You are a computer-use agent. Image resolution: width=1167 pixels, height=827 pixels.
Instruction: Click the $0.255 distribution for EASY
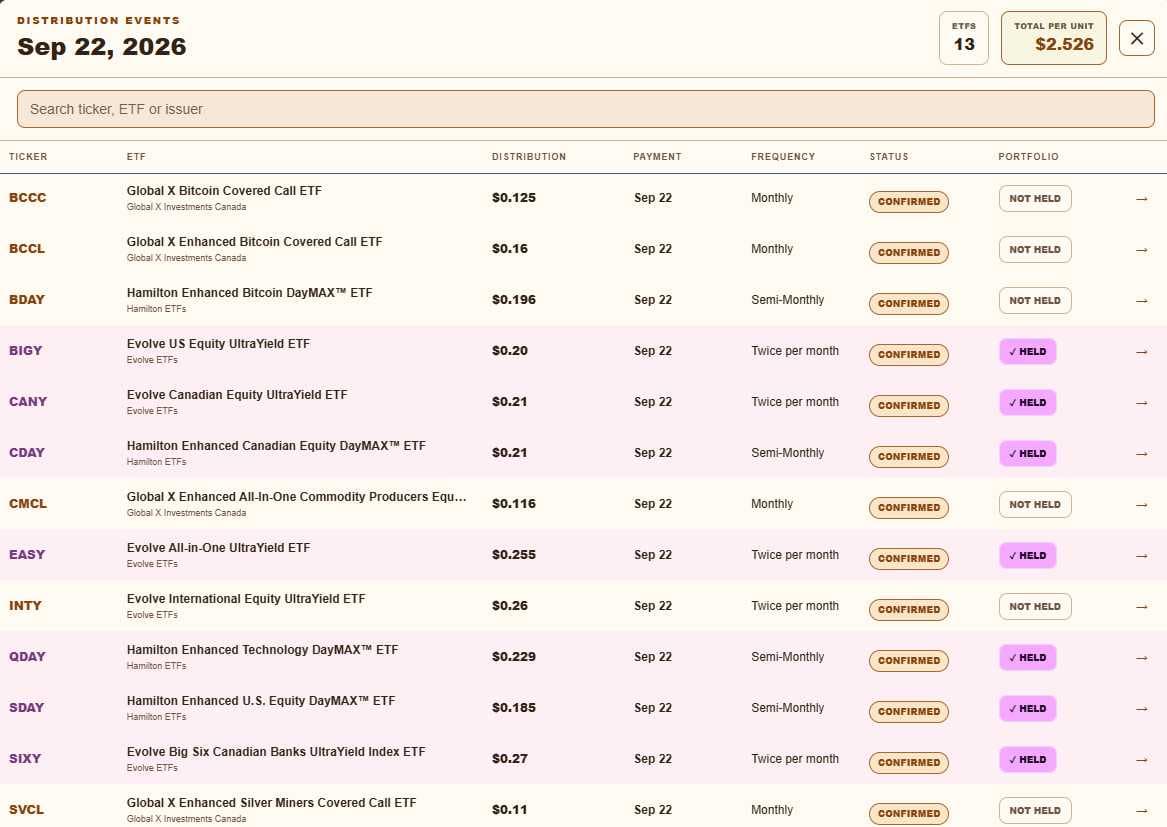click(514, 555)
